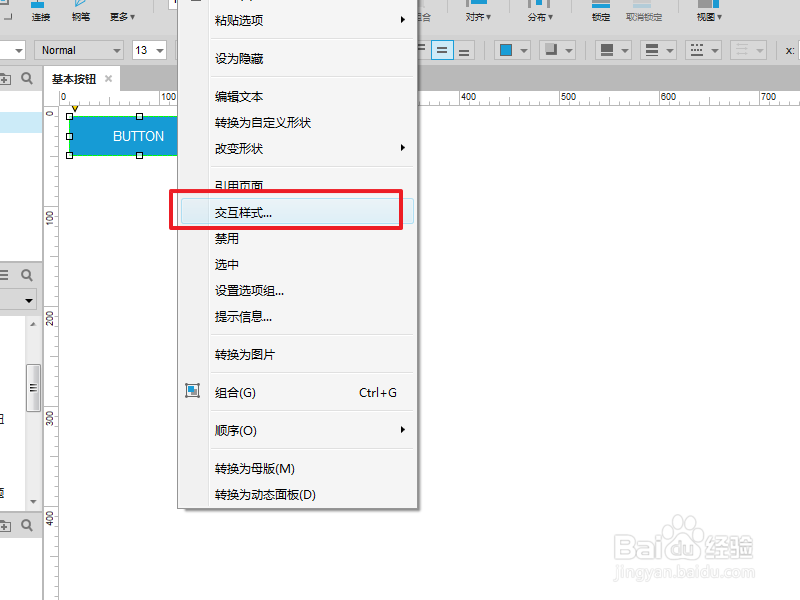Open the 分布 distribute dropdown
800x600 pixels.
point(540,11)
